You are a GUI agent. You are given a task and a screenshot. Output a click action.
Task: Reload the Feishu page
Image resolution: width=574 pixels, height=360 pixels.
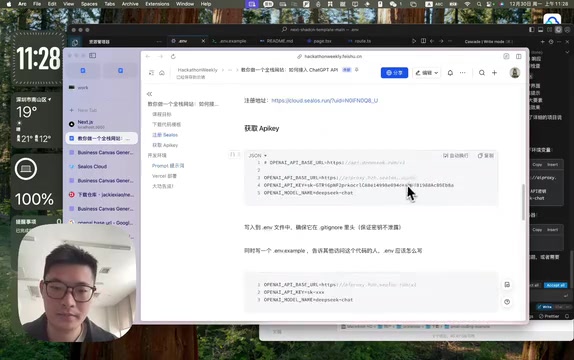click(x=173, y=56)
